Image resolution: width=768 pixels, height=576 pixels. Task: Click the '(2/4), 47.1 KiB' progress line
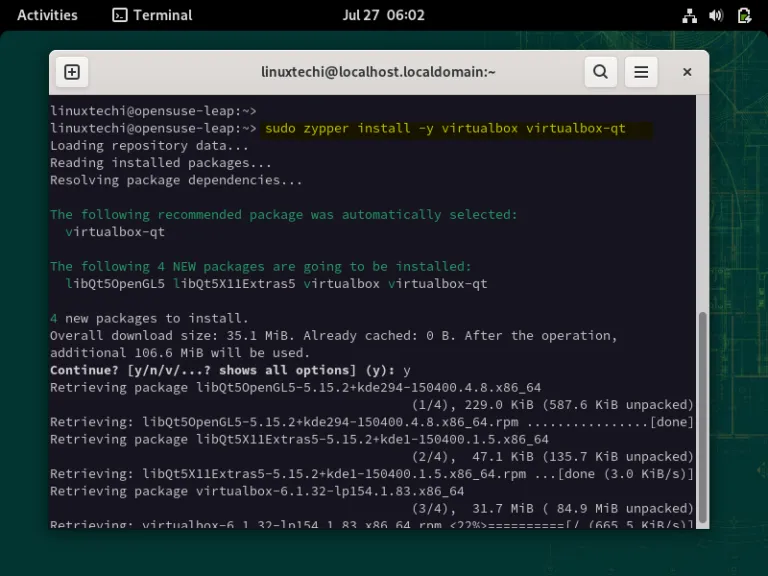click(552, 457)
